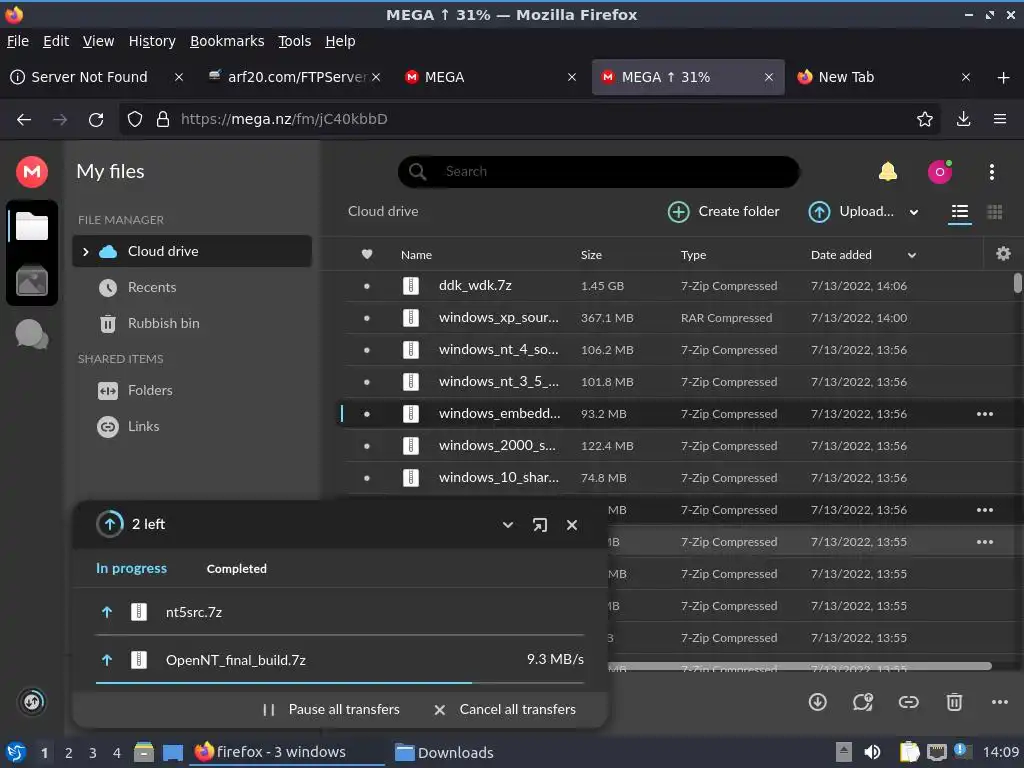The image size is (1024, 768).
Task: Pop out the transfers panel to full view
Action: pyautogui.click(x=539, y=525)
